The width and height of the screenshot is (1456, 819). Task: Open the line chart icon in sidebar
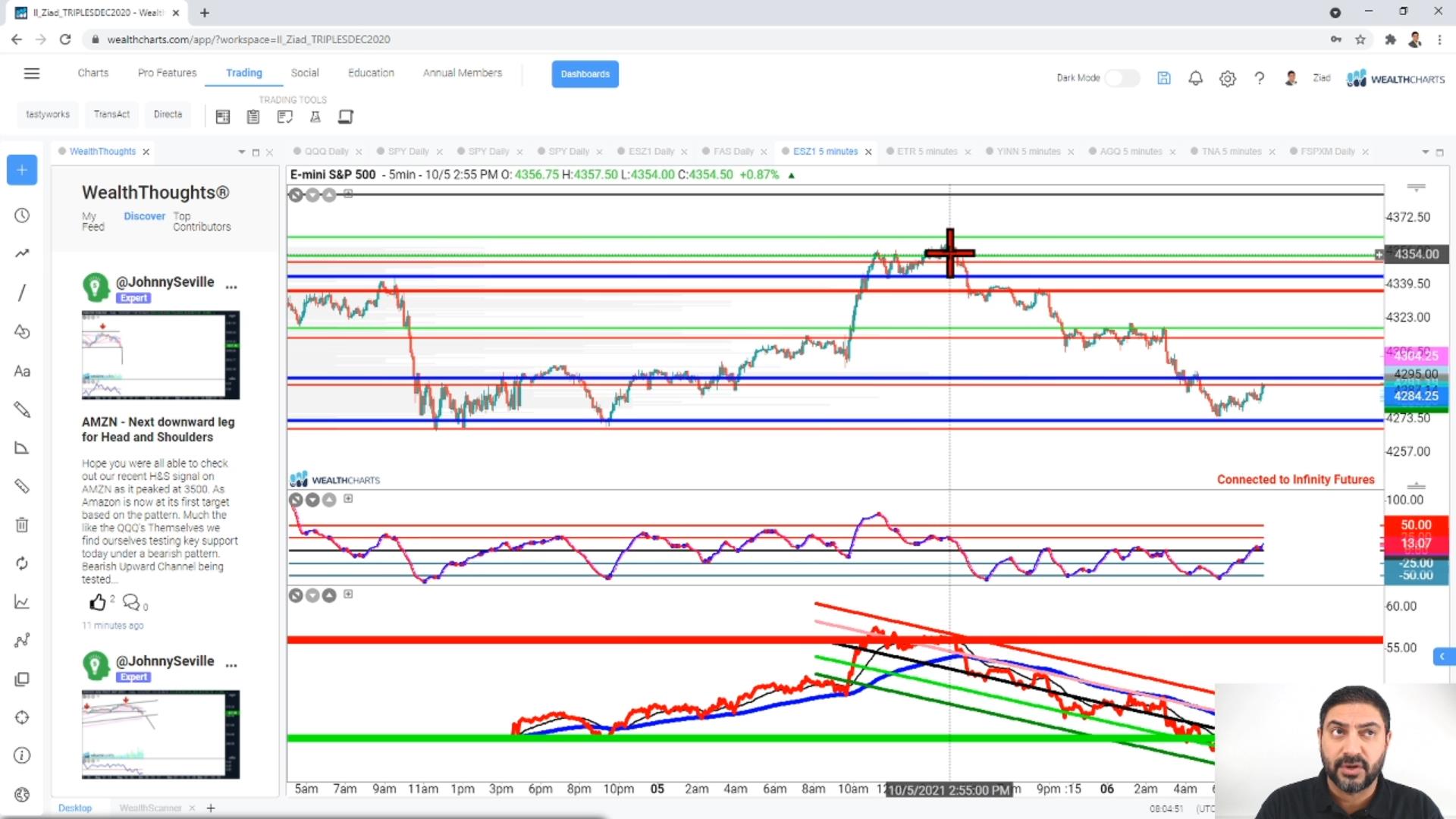pos(22,602)
